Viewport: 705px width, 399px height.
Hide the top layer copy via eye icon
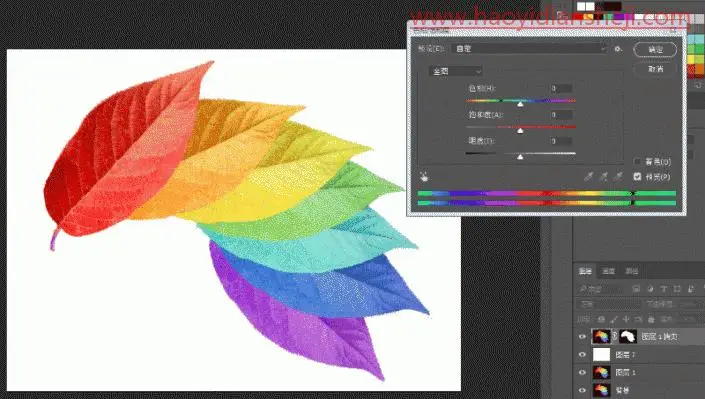[x=582, y=336]
